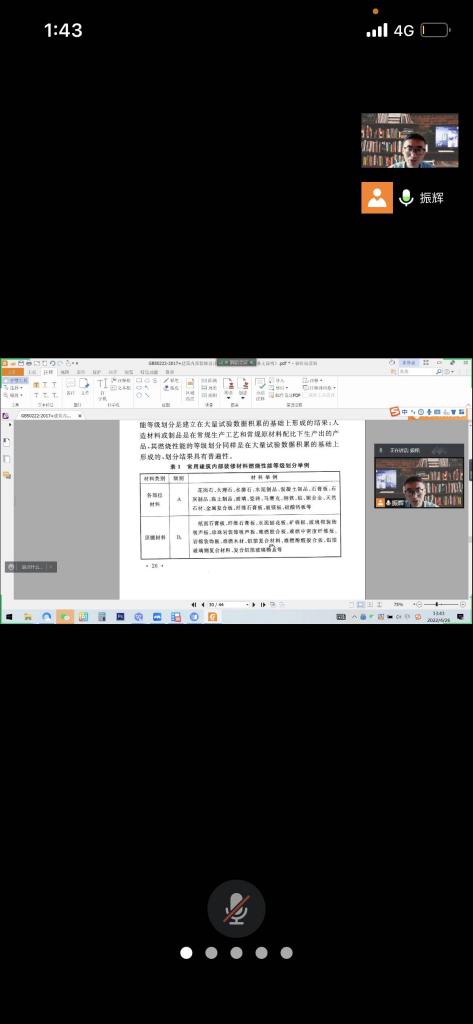
Task: Unmute the microphone with the round button
Action: click(236, 909)
